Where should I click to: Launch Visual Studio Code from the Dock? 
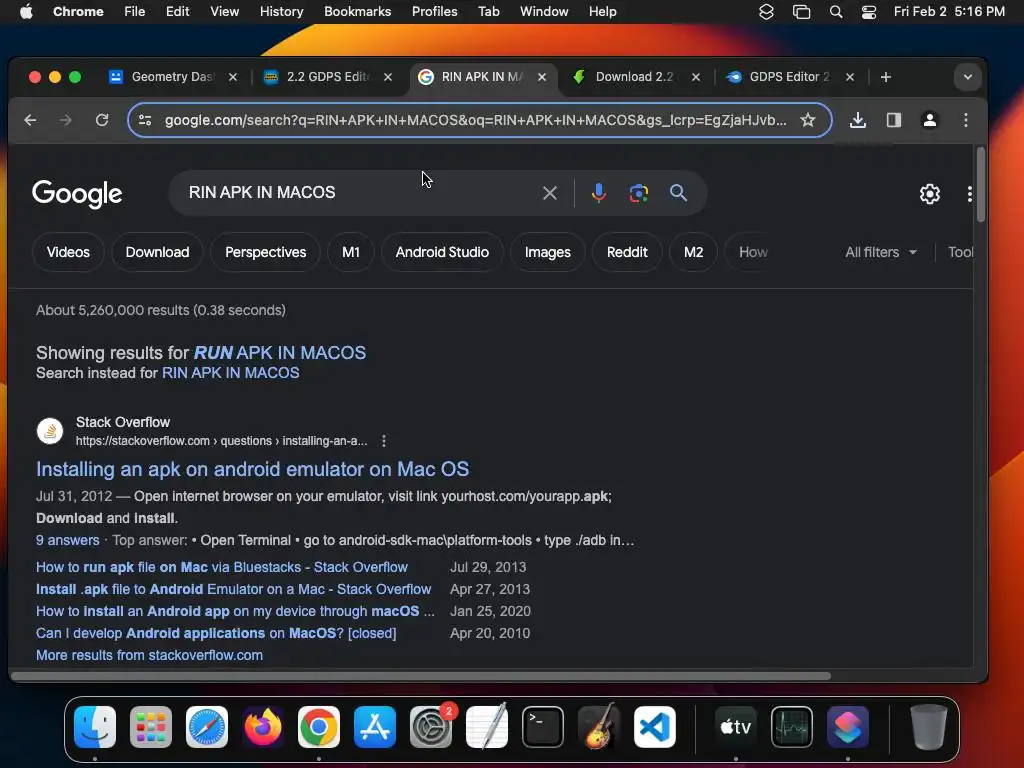coord(655,727)
